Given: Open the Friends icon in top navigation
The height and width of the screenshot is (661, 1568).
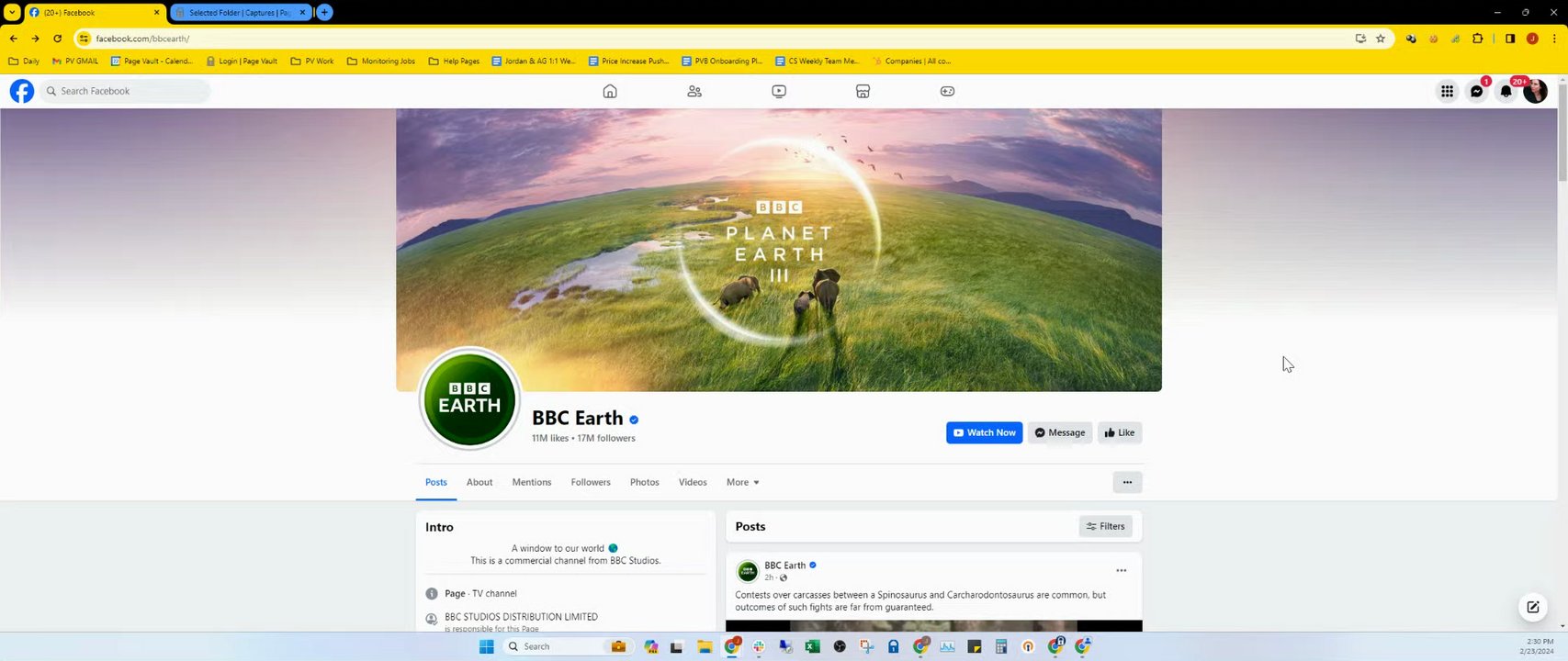Looking at the screenshot, I should pyautogui.click(x=694, y=91).
